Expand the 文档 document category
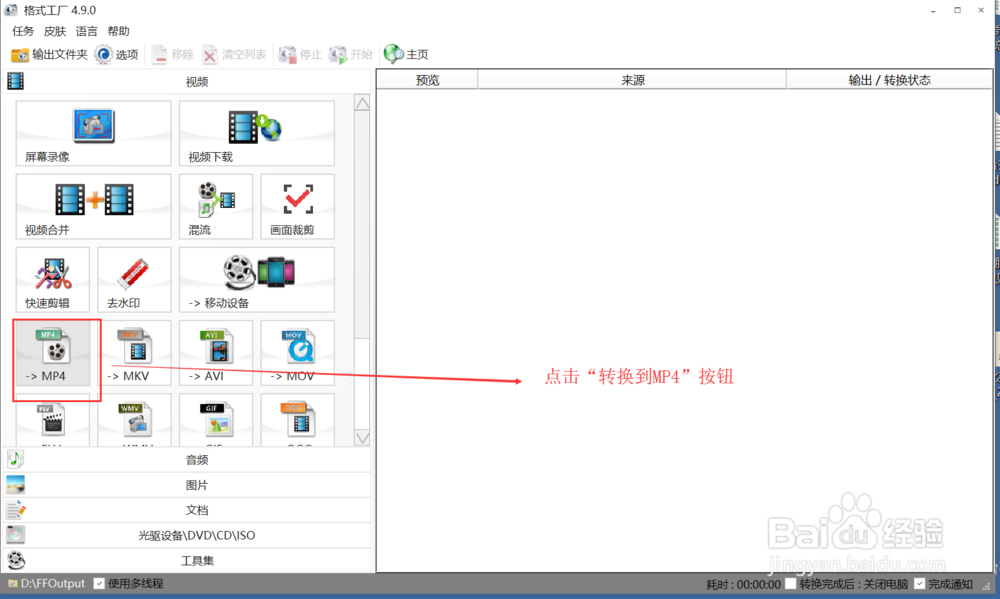The image size is (1000, 599). 188,510
